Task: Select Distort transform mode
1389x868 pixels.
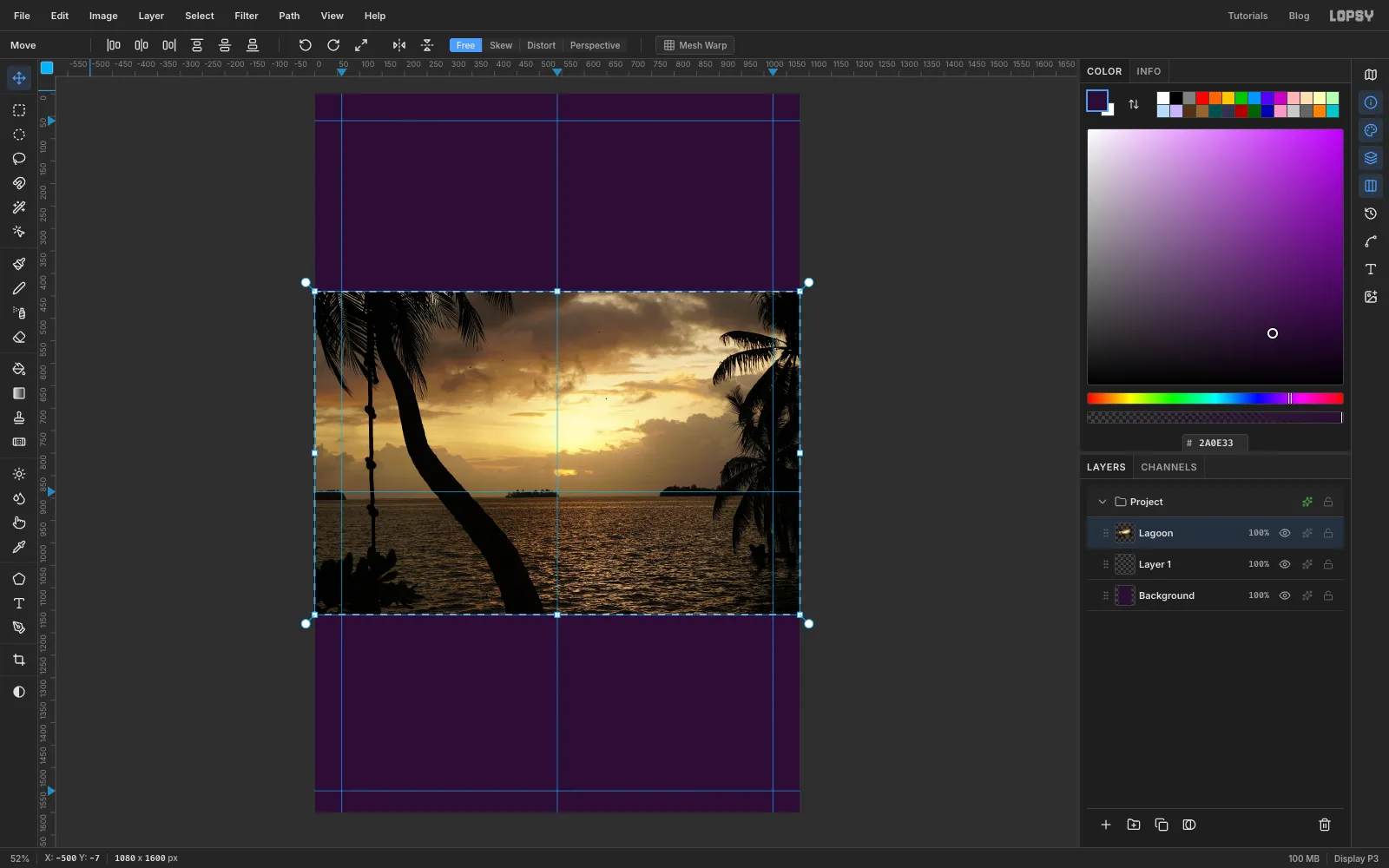Action: click(x=541, y=45)
